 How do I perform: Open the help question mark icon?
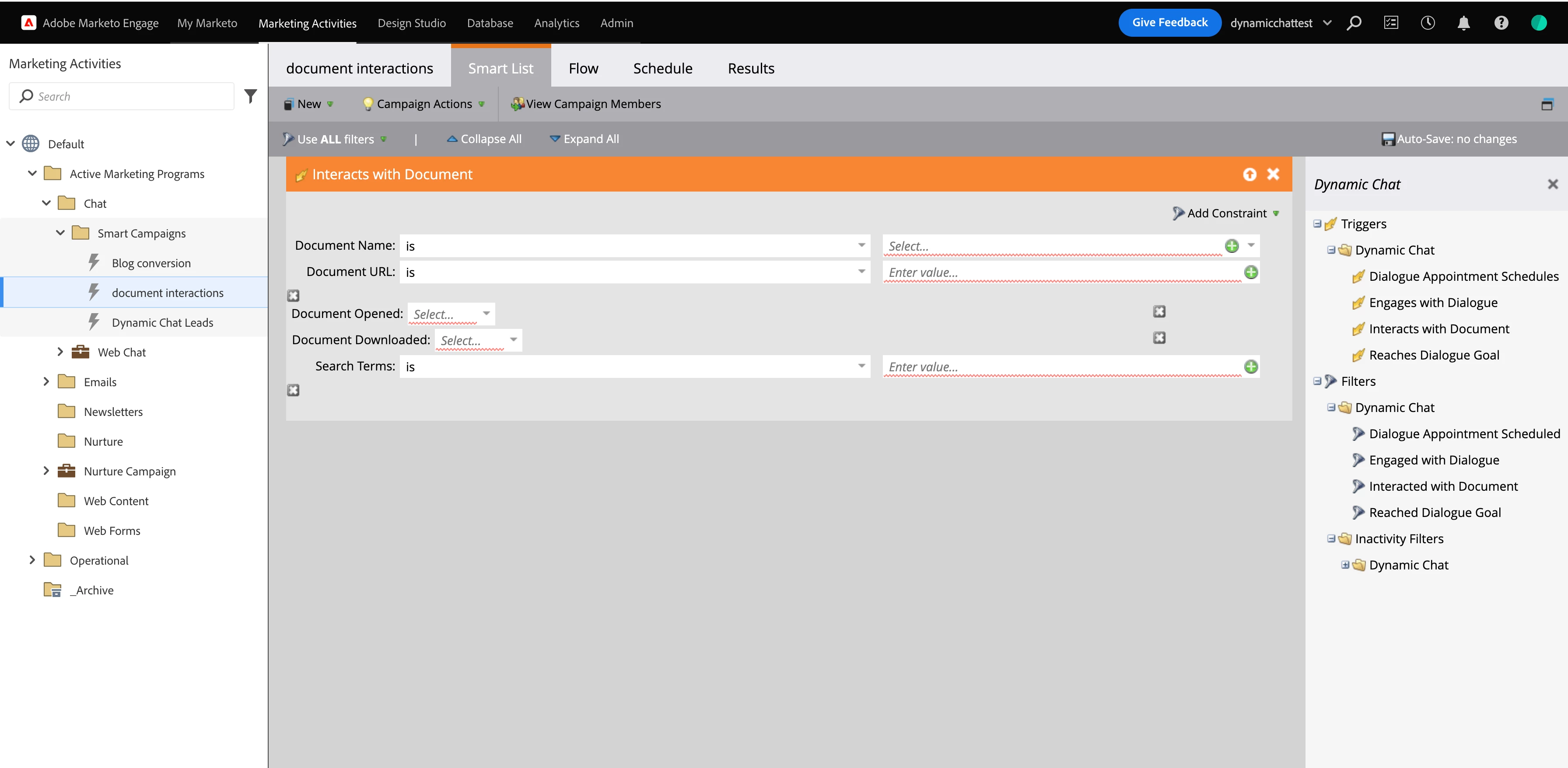1501,23
